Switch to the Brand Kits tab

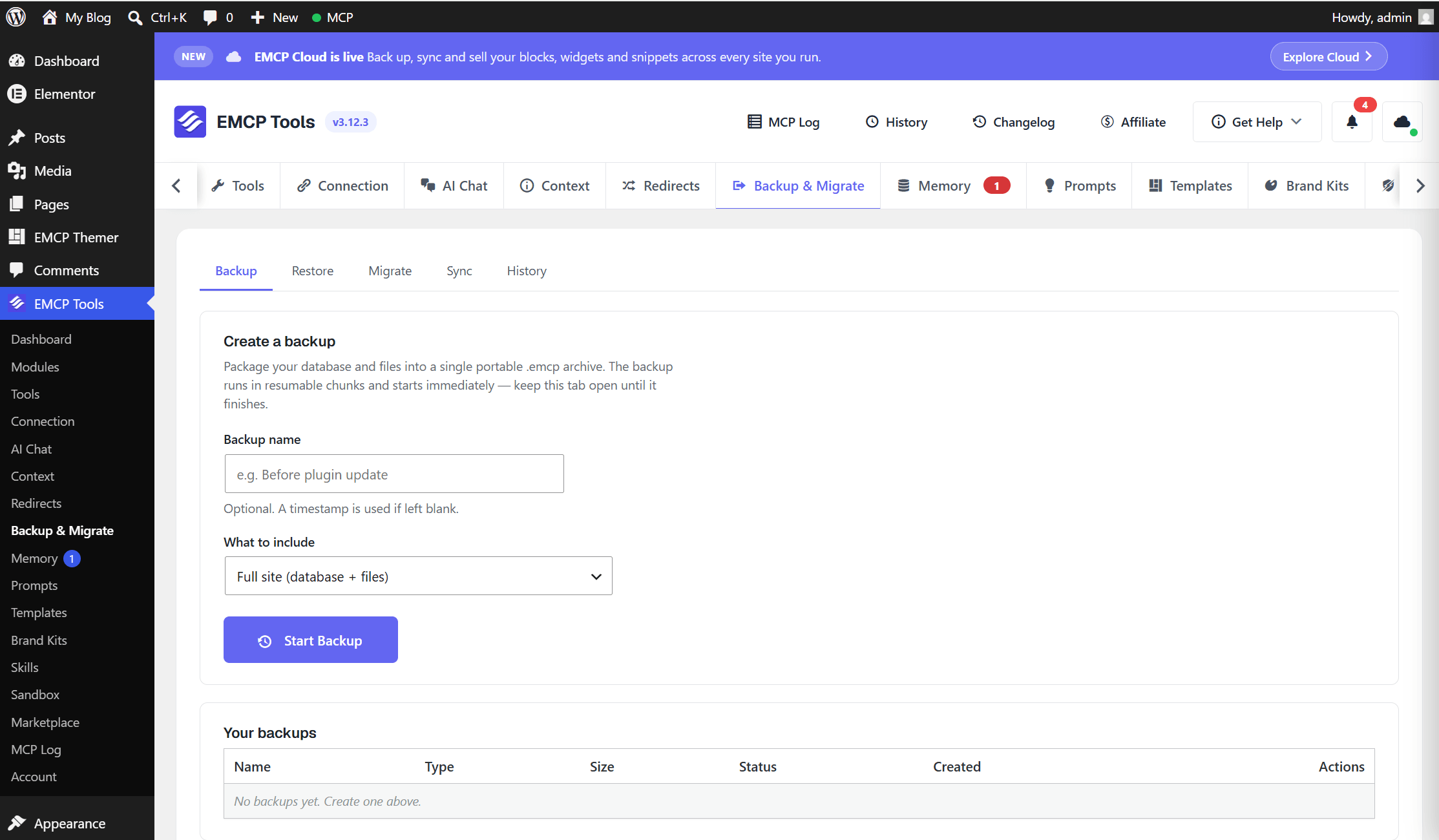point(1307,185)
